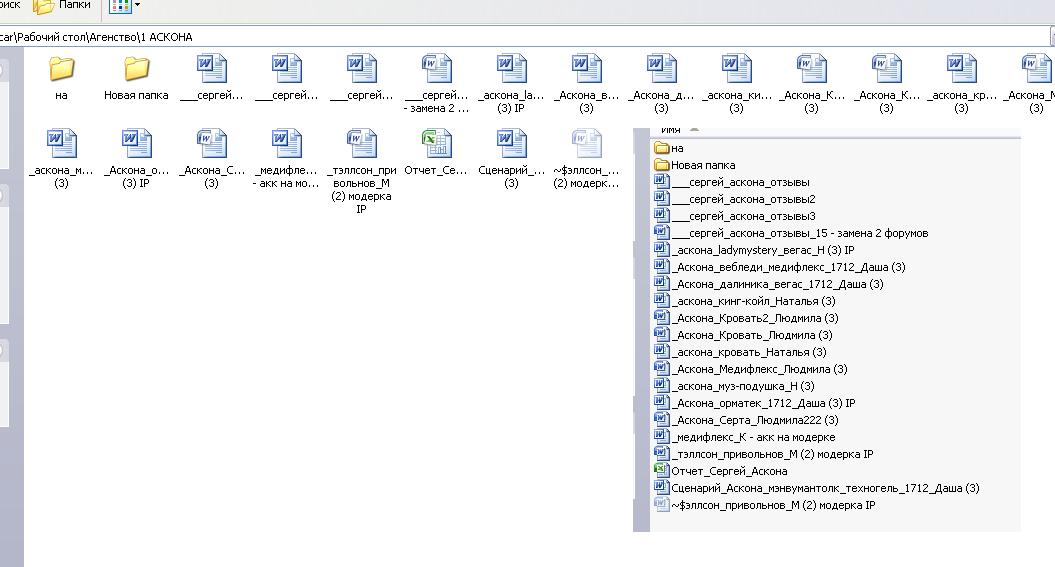This screenshot has height=567, width=1055.
Task: Select the faded large '~$эллсон_…' temp file icon
Action: (587, 143)
